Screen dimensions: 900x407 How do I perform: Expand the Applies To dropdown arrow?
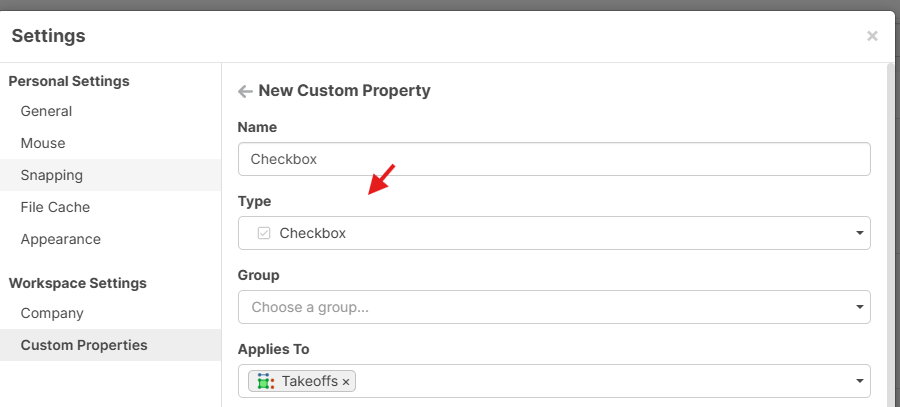tap(859, 381)
